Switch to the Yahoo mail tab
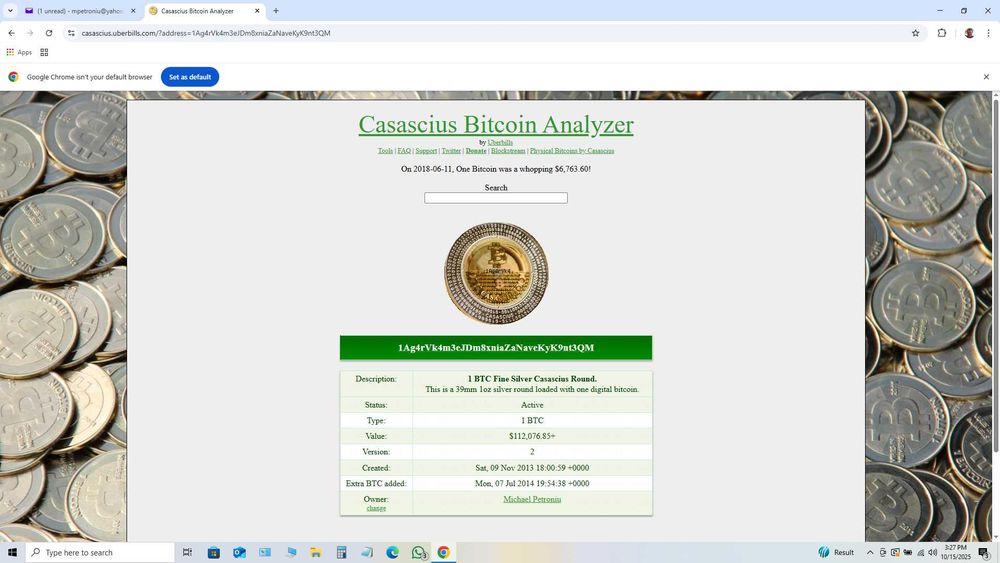Viewport: 1000px width, 563px height. [80, 11]
